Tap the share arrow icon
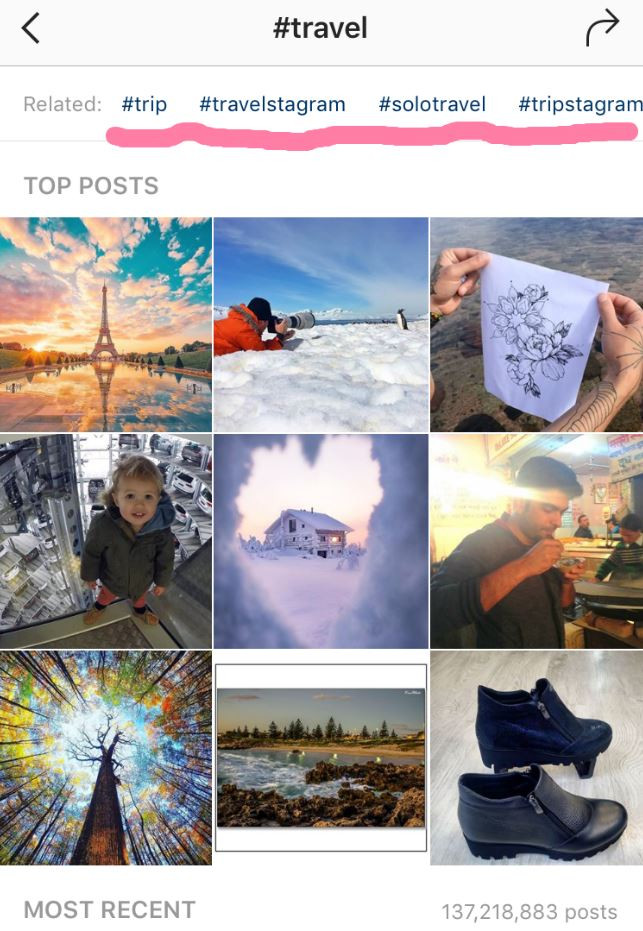Screen dimensions: 643x931 coord(602,28)
